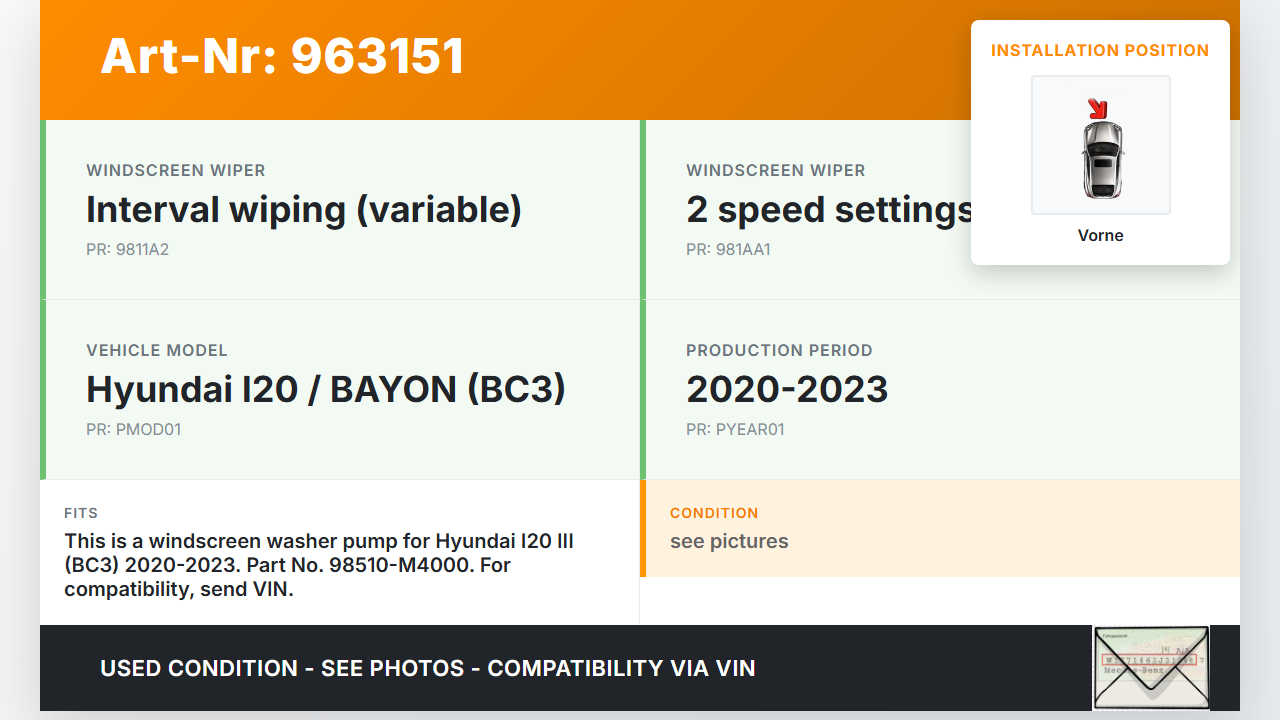Click PR code 981AA1
Screen dimensions: 1280x720
tap(728, 250)
